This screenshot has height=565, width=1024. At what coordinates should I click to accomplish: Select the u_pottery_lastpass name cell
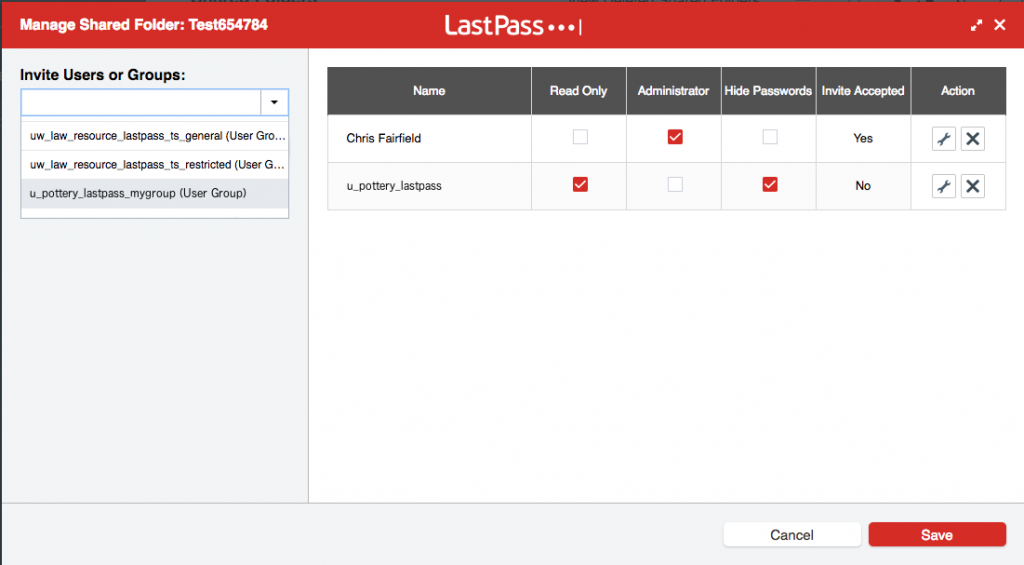[429, 186]
